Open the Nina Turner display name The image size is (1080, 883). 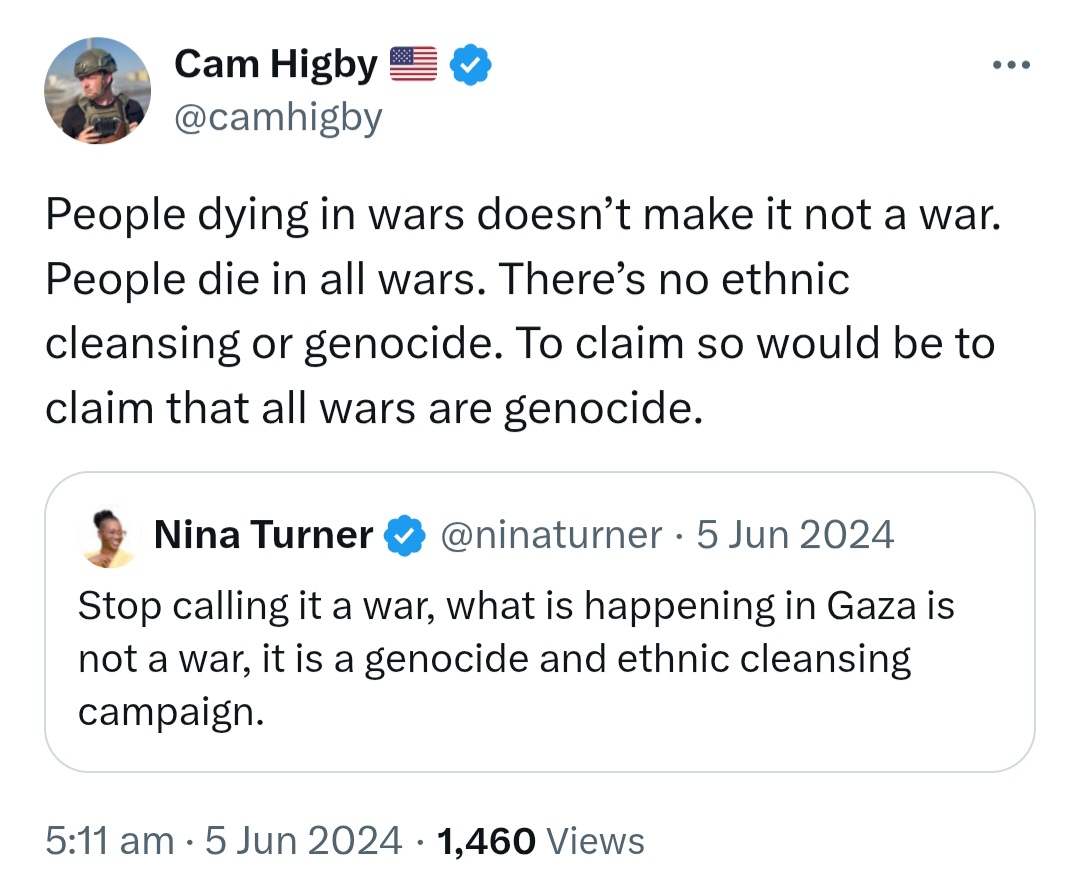pyautogui.click(x=263, y=534)
